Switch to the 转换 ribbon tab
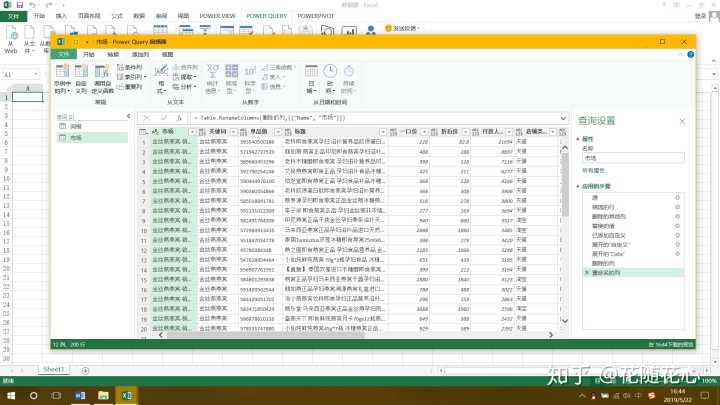720x405 pixels. coord(113,54)
